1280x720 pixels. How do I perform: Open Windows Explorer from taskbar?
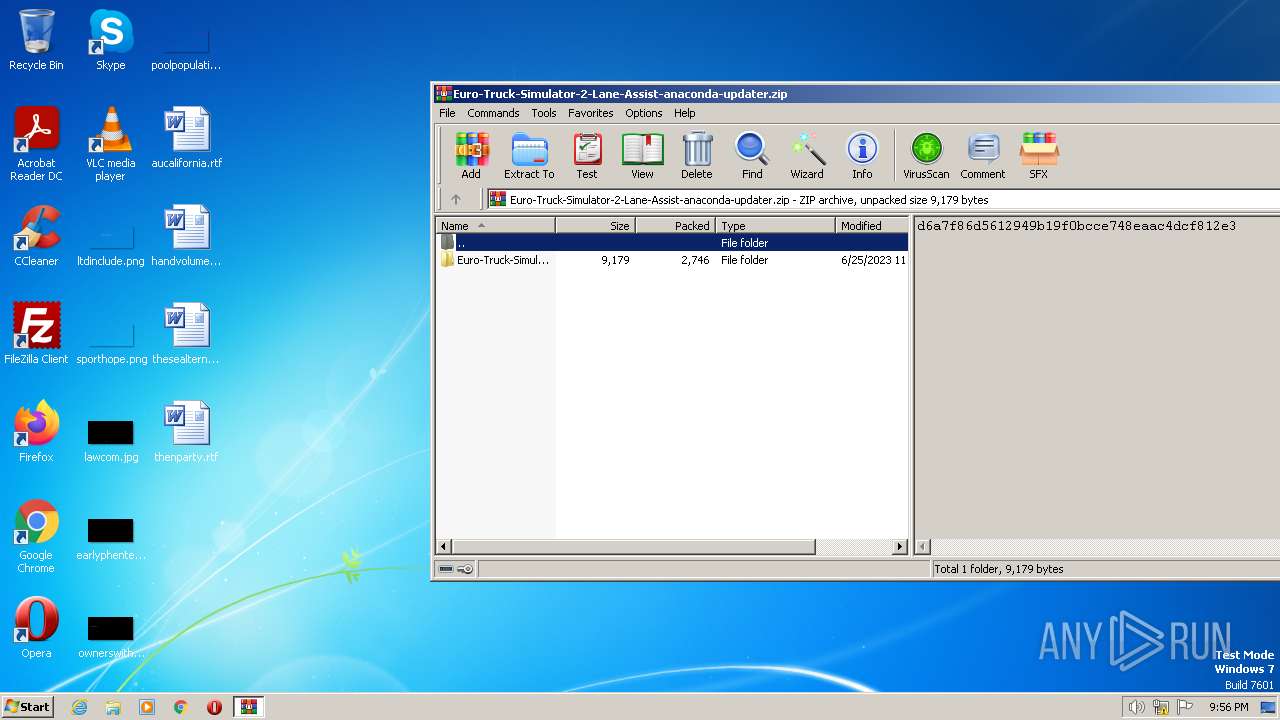tap(113, 707)
